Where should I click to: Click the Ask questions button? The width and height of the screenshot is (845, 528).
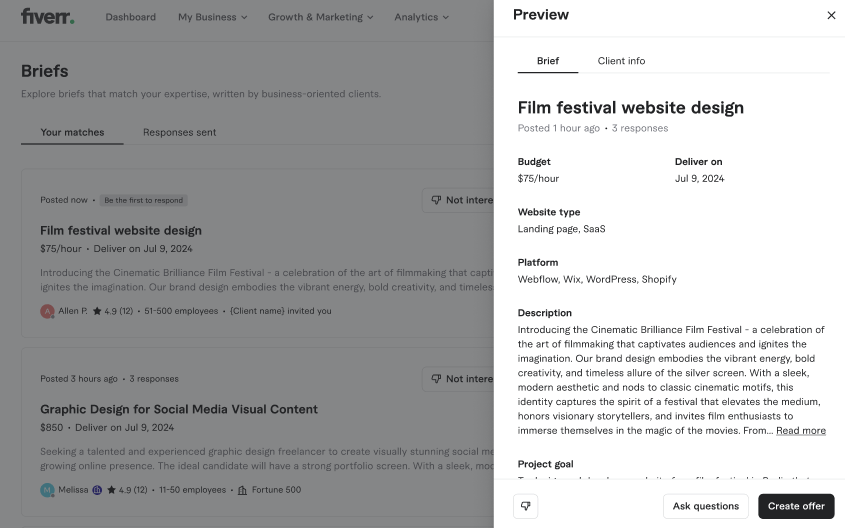[705, 506]
